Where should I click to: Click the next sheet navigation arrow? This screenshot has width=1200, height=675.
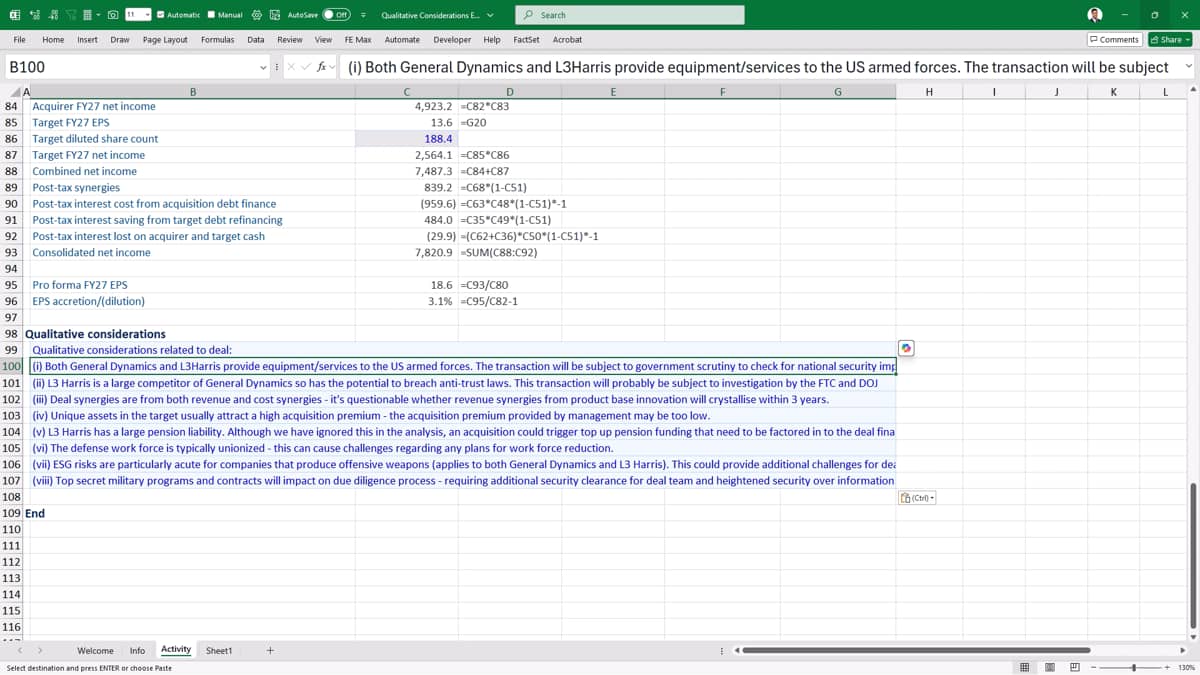click(x=41, y=650)
